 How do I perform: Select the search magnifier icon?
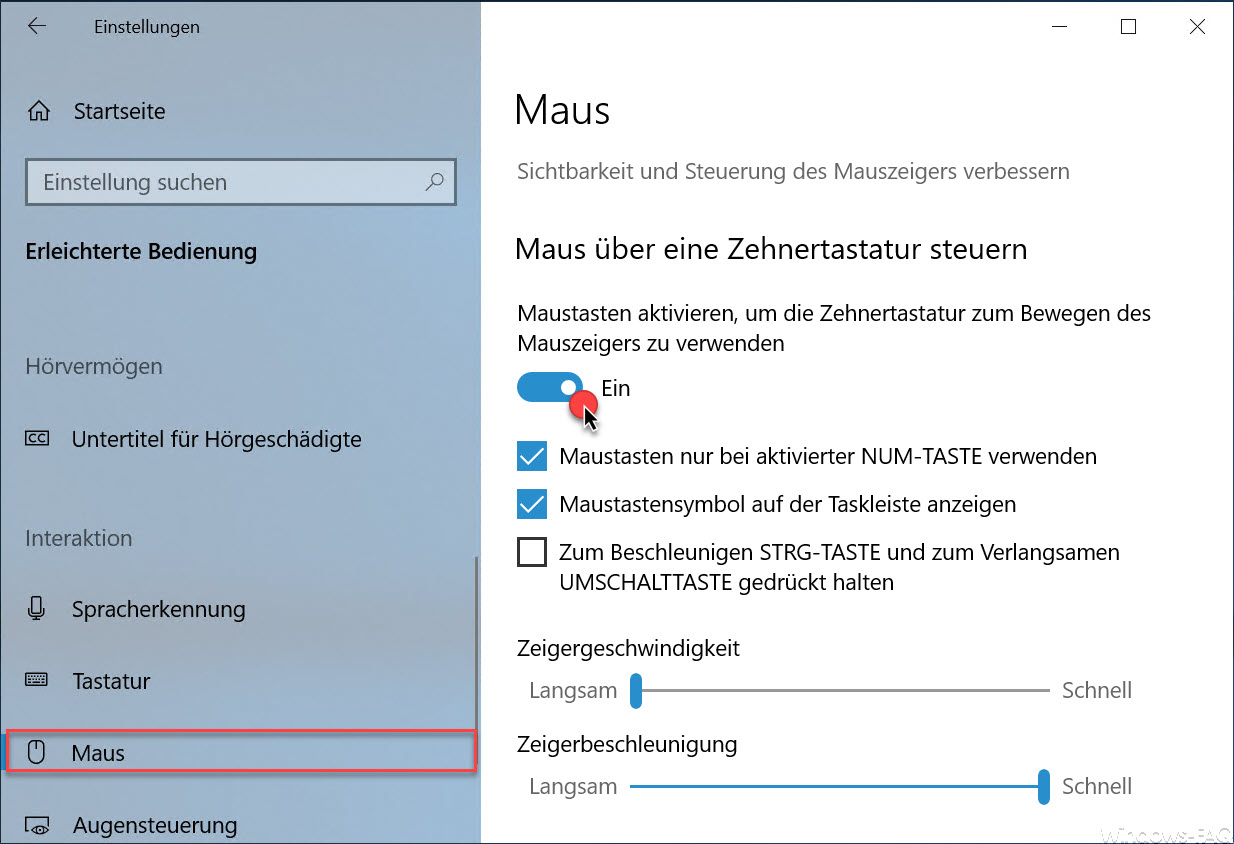(x=434, y=182)
